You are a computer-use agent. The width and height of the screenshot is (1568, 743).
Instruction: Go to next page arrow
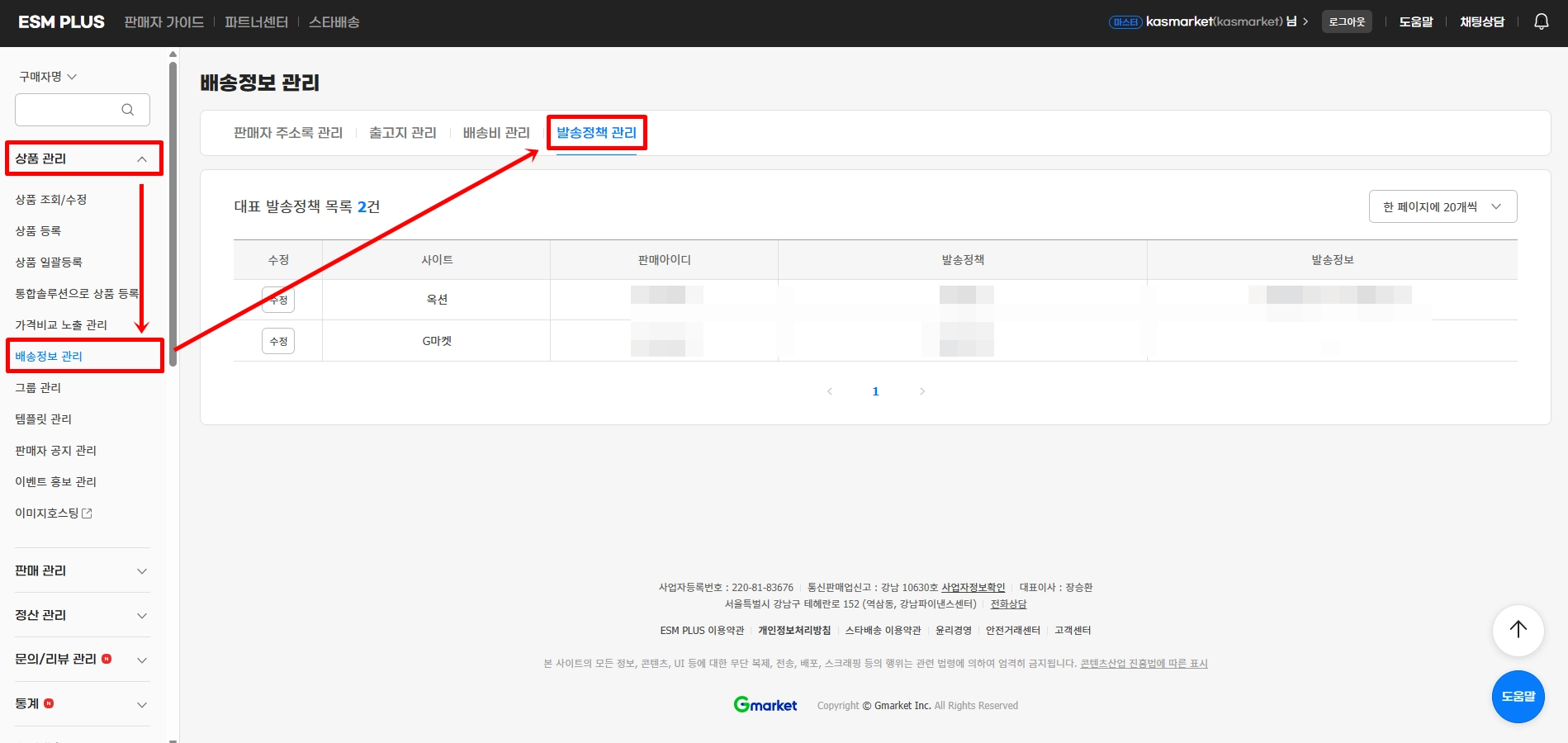(922, 391)
